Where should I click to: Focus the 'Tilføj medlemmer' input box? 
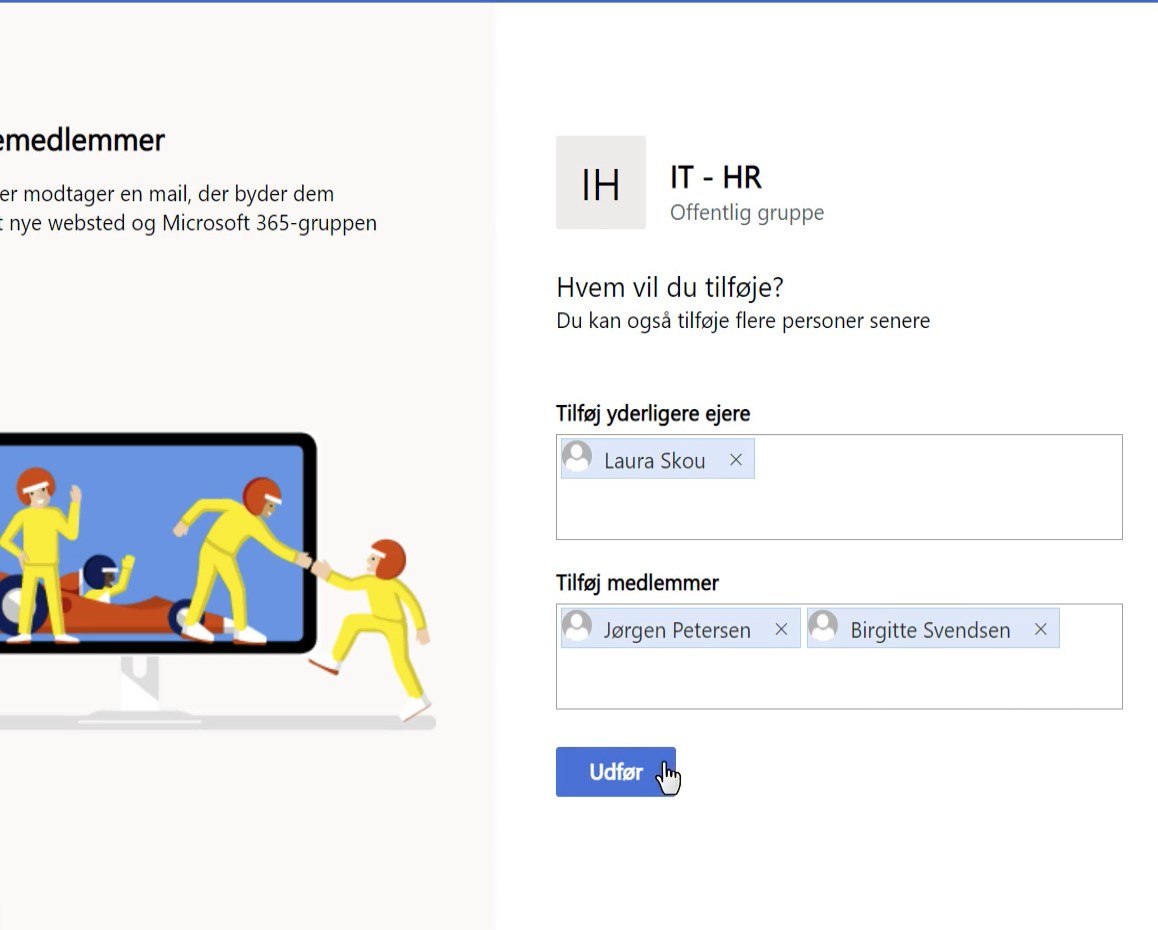(839, 657)
